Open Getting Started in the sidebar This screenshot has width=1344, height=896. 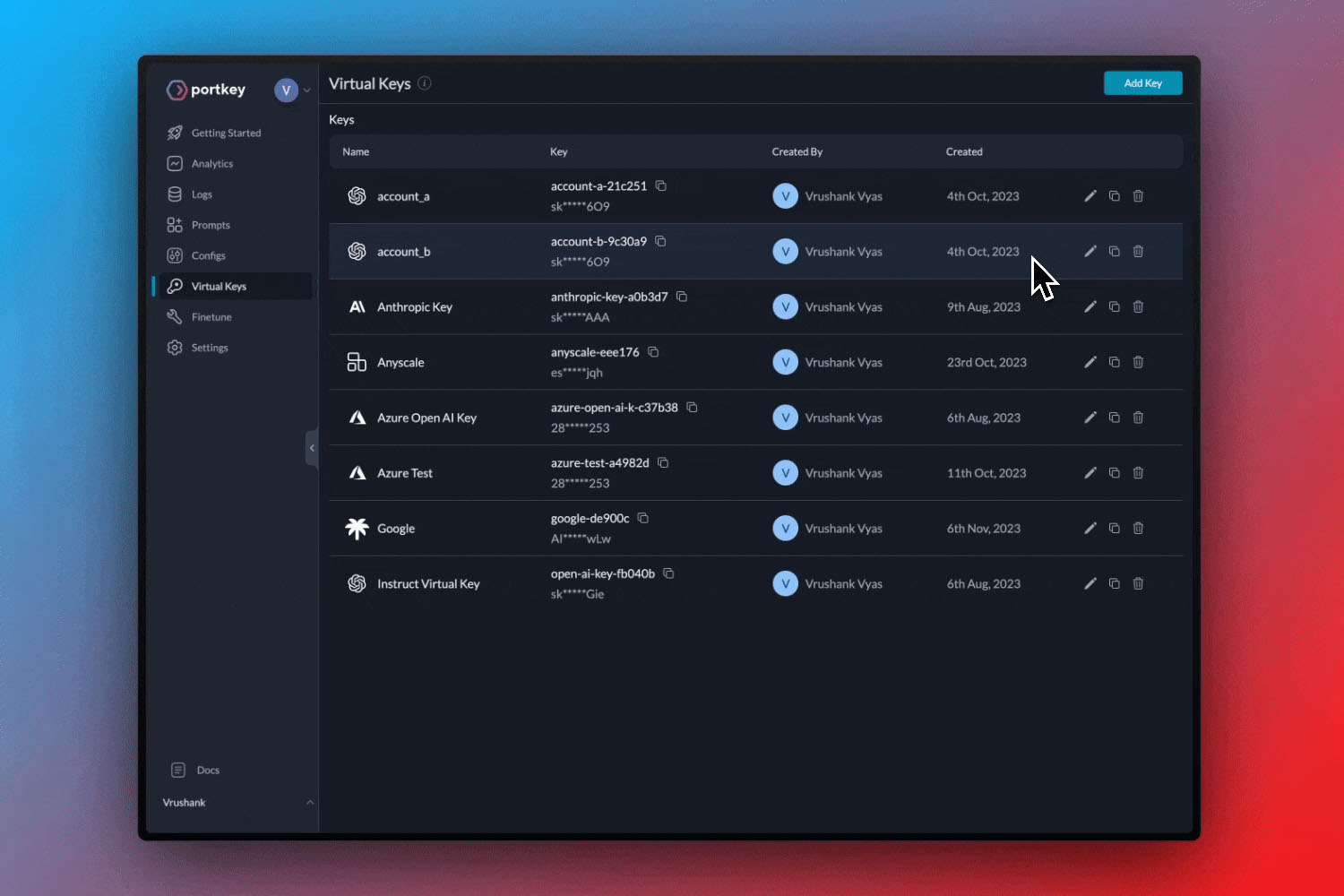click(214, 133)
